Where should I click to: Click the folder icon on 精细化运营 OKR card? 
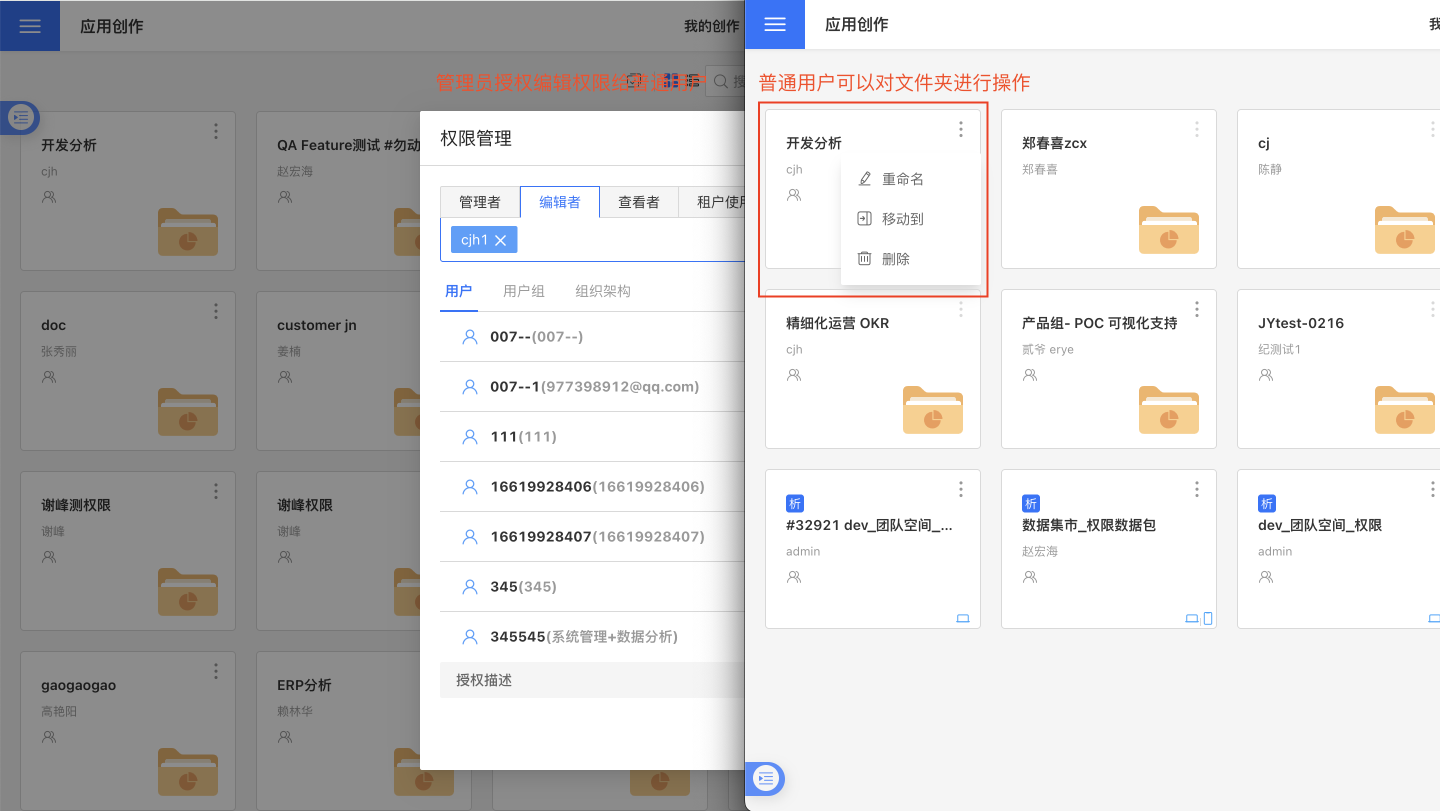[932, 410]
